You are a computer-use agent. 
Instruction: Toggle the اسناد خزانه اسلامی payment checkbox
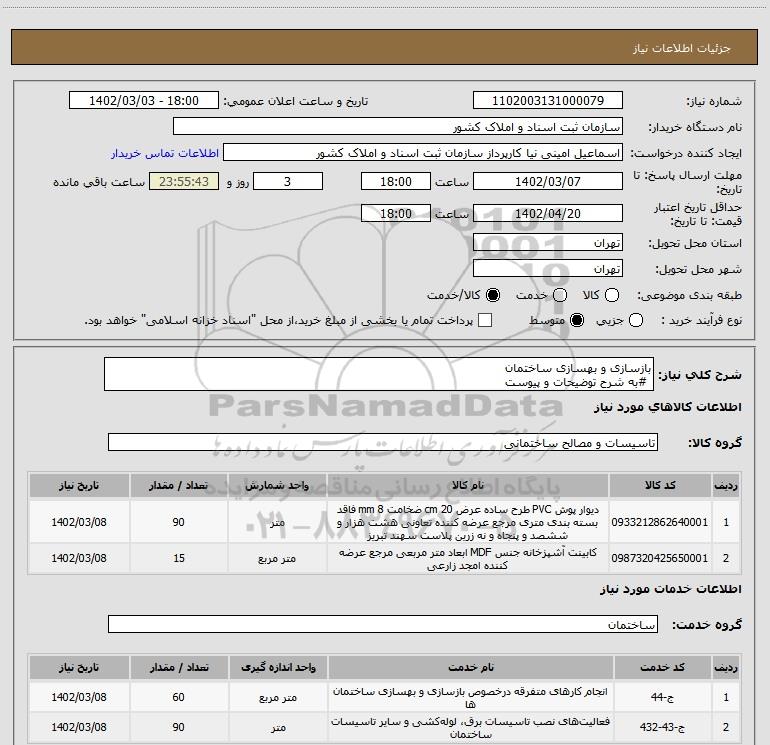pos(485,320)
